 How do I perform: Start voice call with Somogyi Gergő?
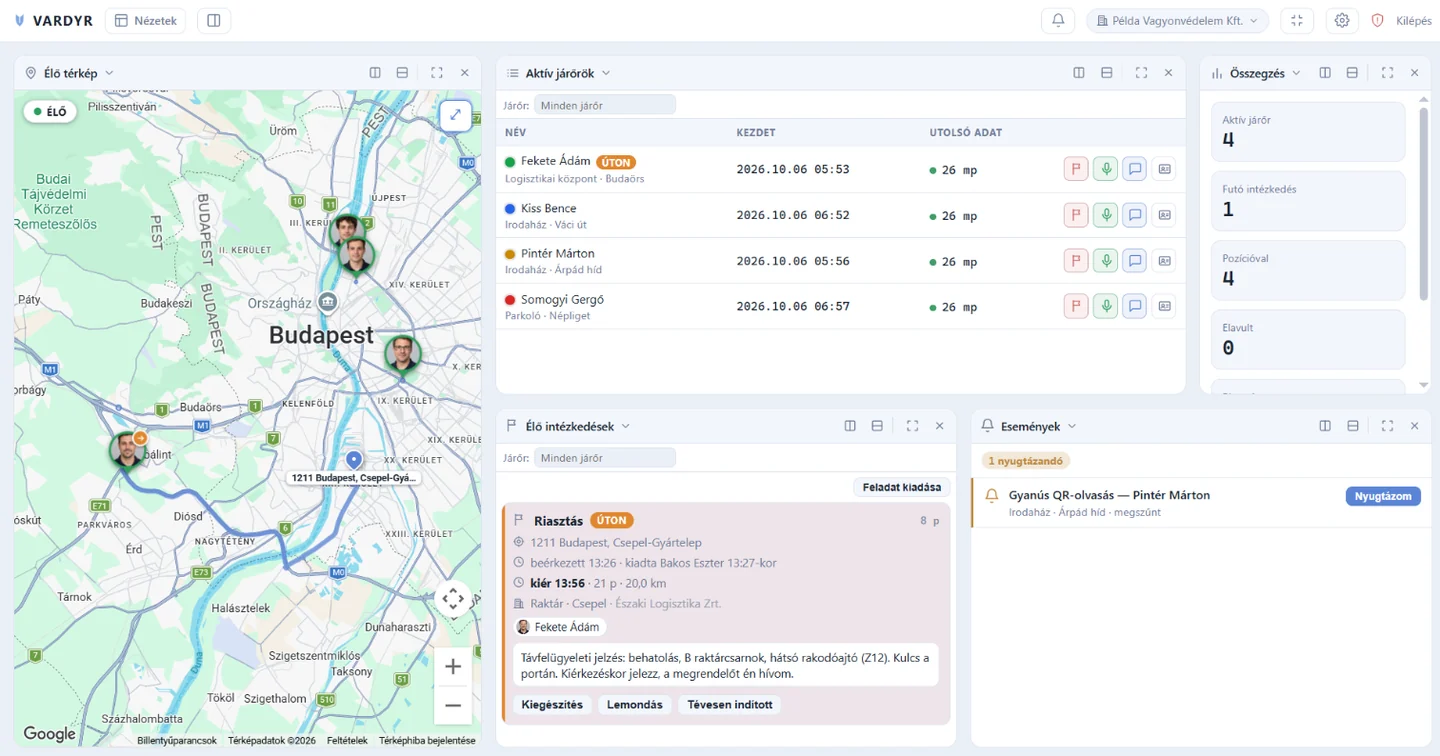1105,306
